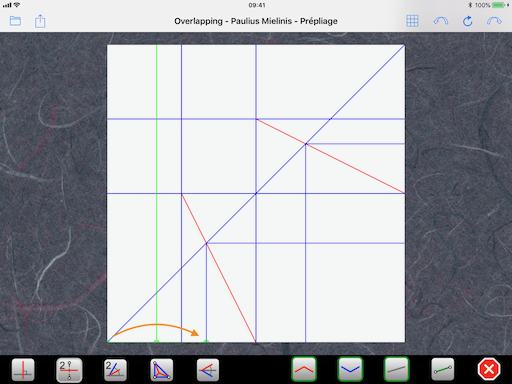512x384 pixels.
Task: Select the angle bisector tool
Action: (115, 369)
